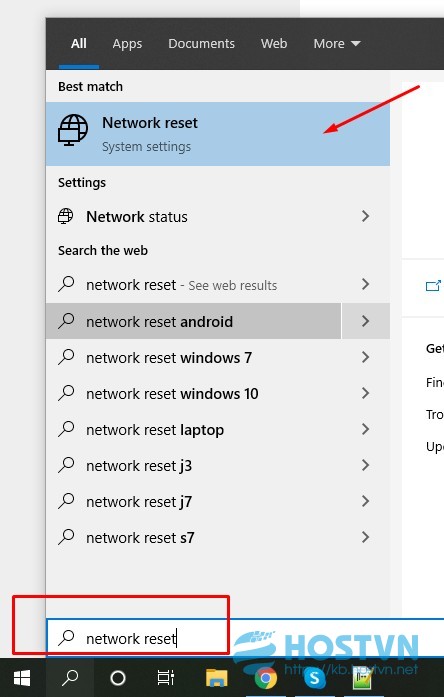Expand the More filter dropdown
444x697 pixels.
[x=336, y=44]
